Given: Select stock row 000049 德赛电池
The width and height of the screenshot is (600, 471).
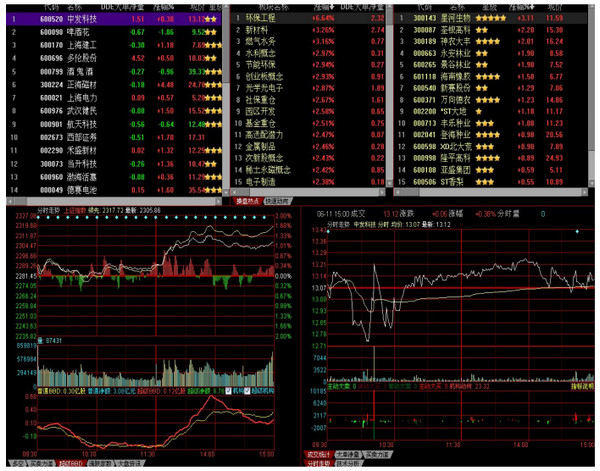Looking at the screenshot, I should coord(114,190).
